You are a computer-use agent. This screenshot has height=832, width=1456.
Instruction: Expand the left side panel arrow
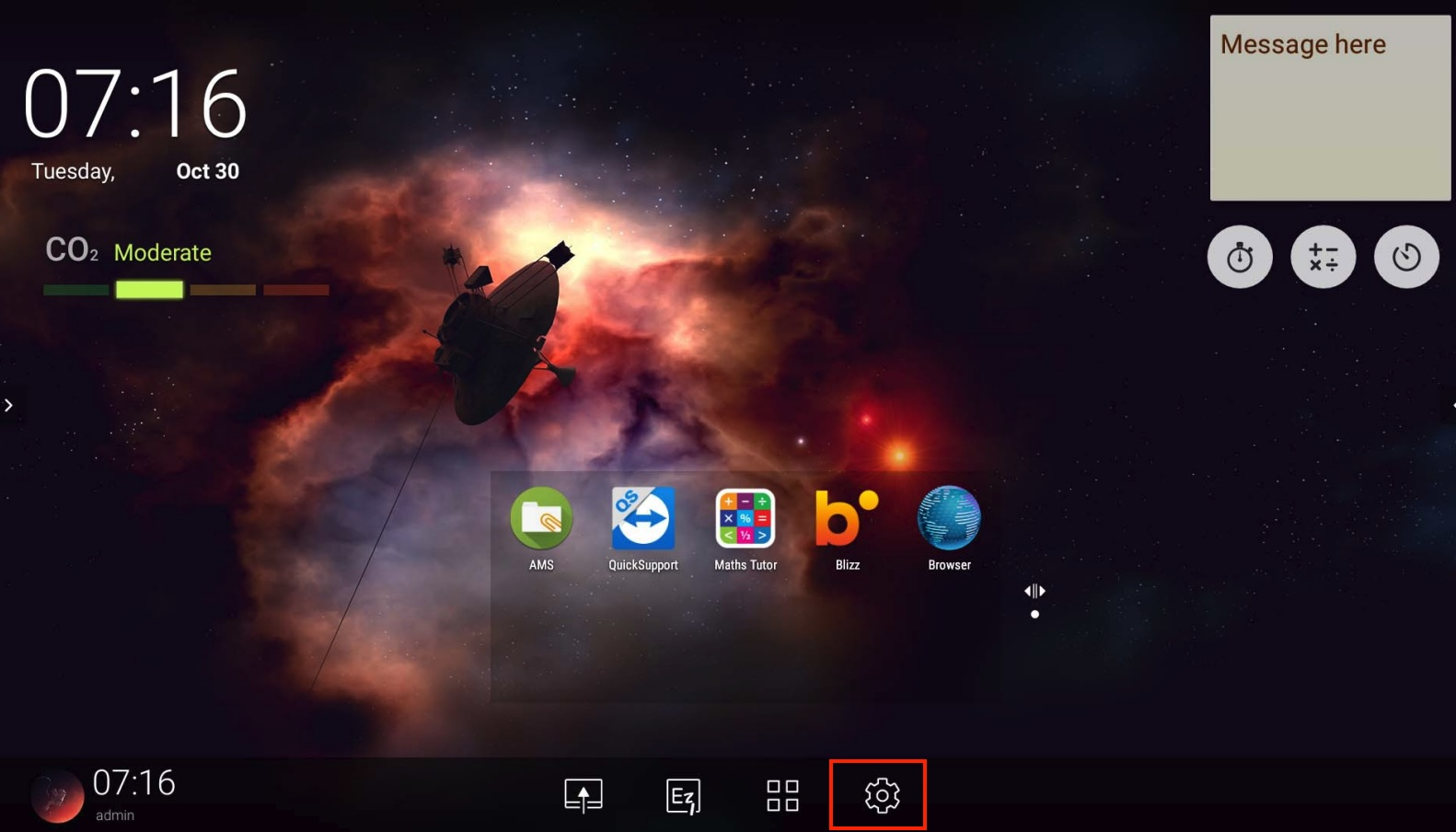click(8, 405)
